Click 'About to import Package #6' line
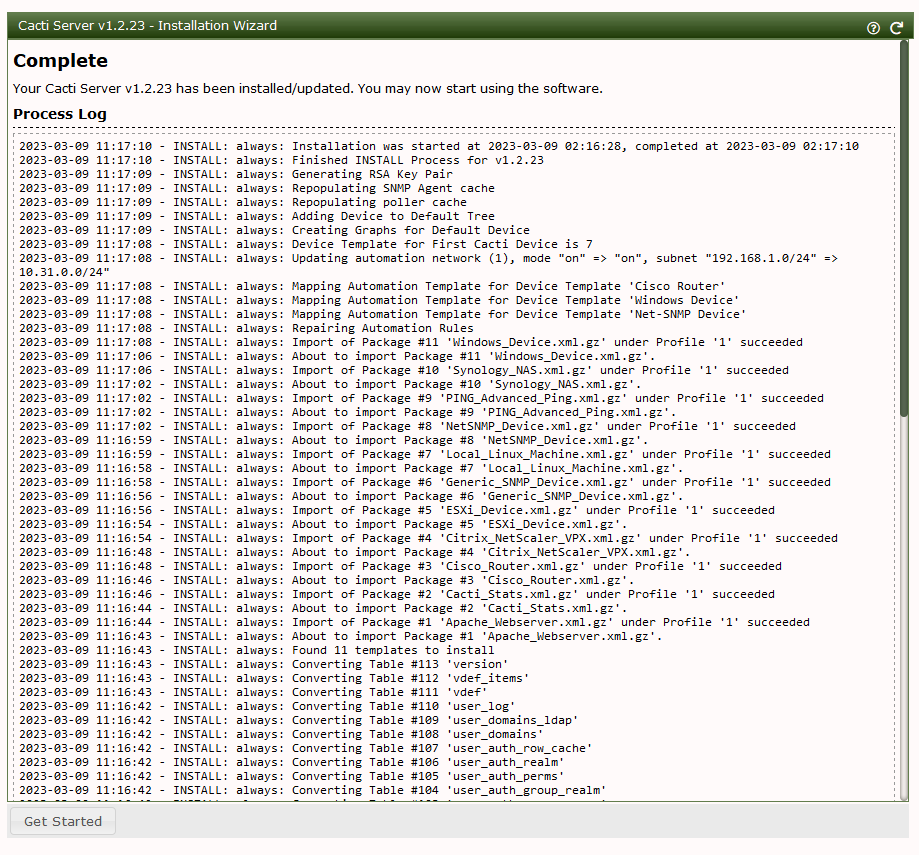919x855 pixels. click(x=351, y=497)
